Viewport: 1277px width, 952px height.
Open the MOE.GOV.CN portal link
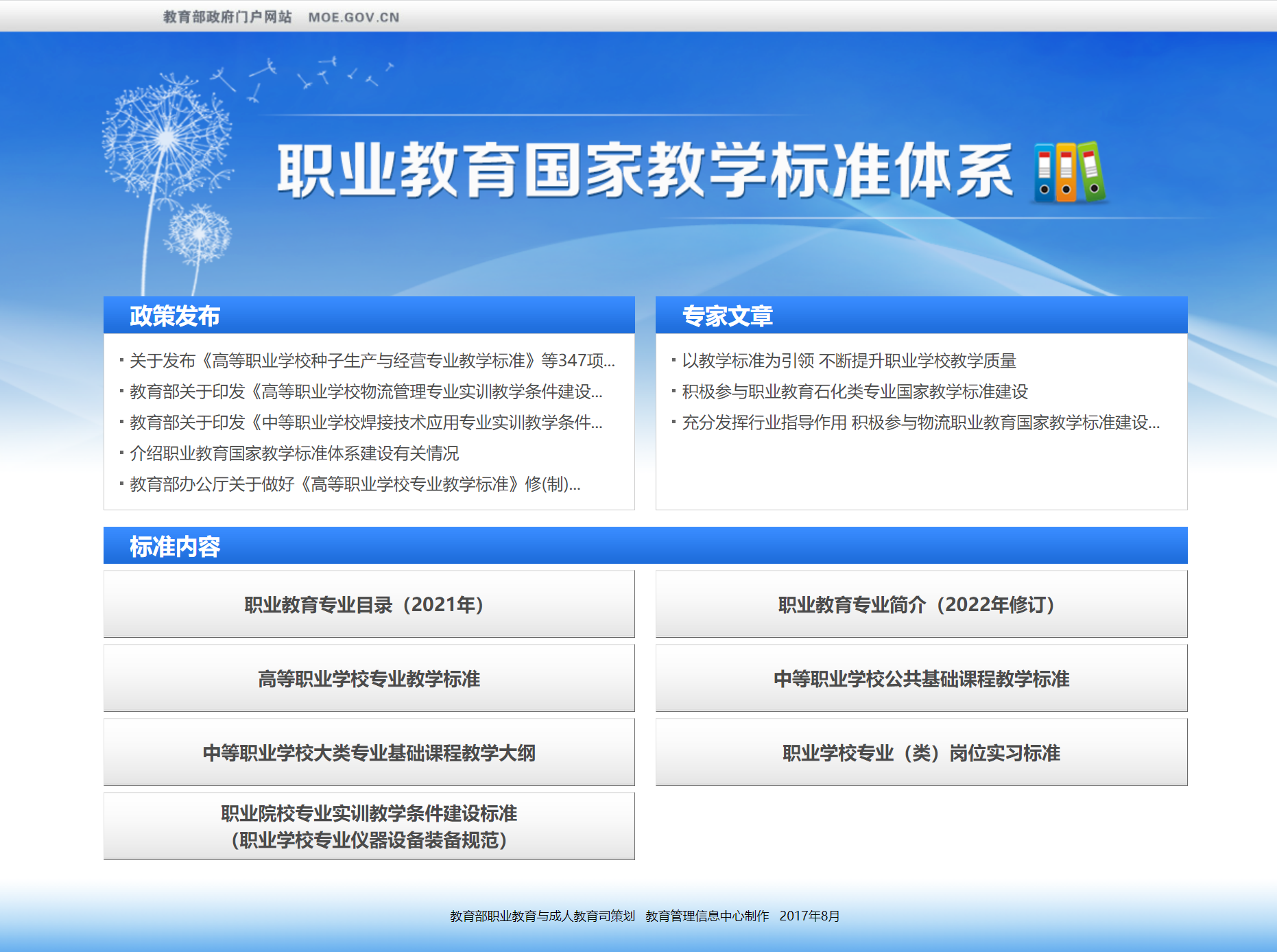(353, 17)
